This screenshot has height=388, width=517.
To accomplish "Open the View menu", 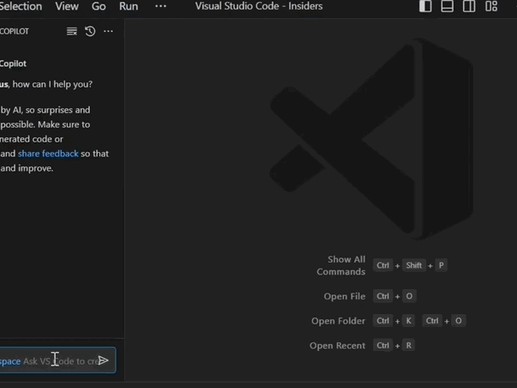I will (67, 6).
